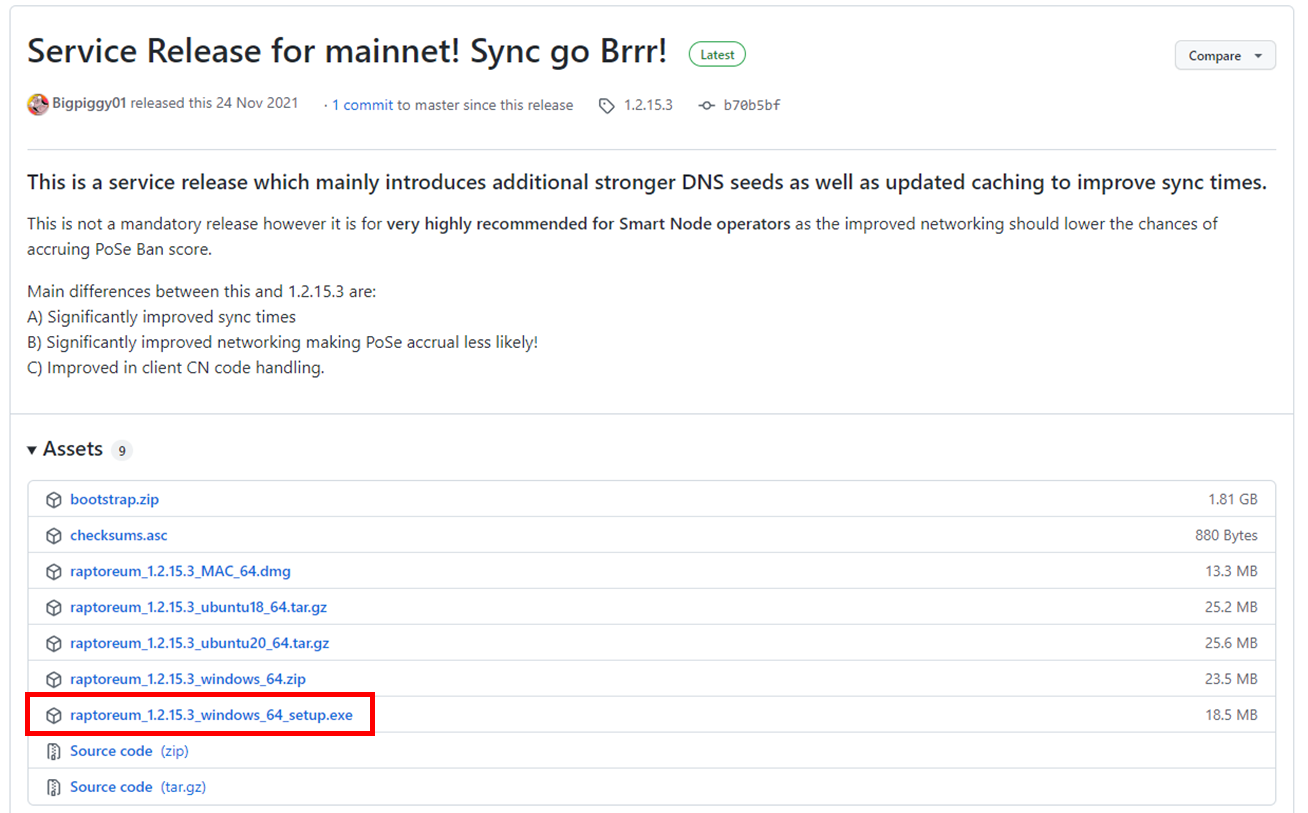The image size is (1308, 813).
Task: Download raptoreum_1.2.15.3_windows_64.zip
Action: (188, 679)
